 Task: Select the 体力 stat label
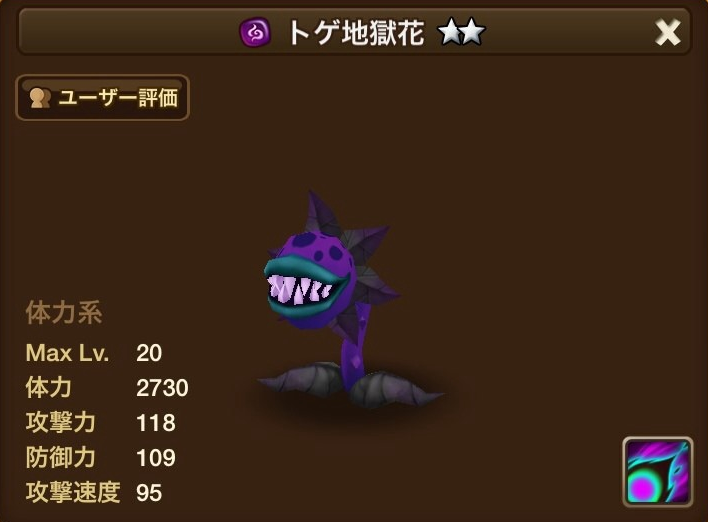pos(48,387)
